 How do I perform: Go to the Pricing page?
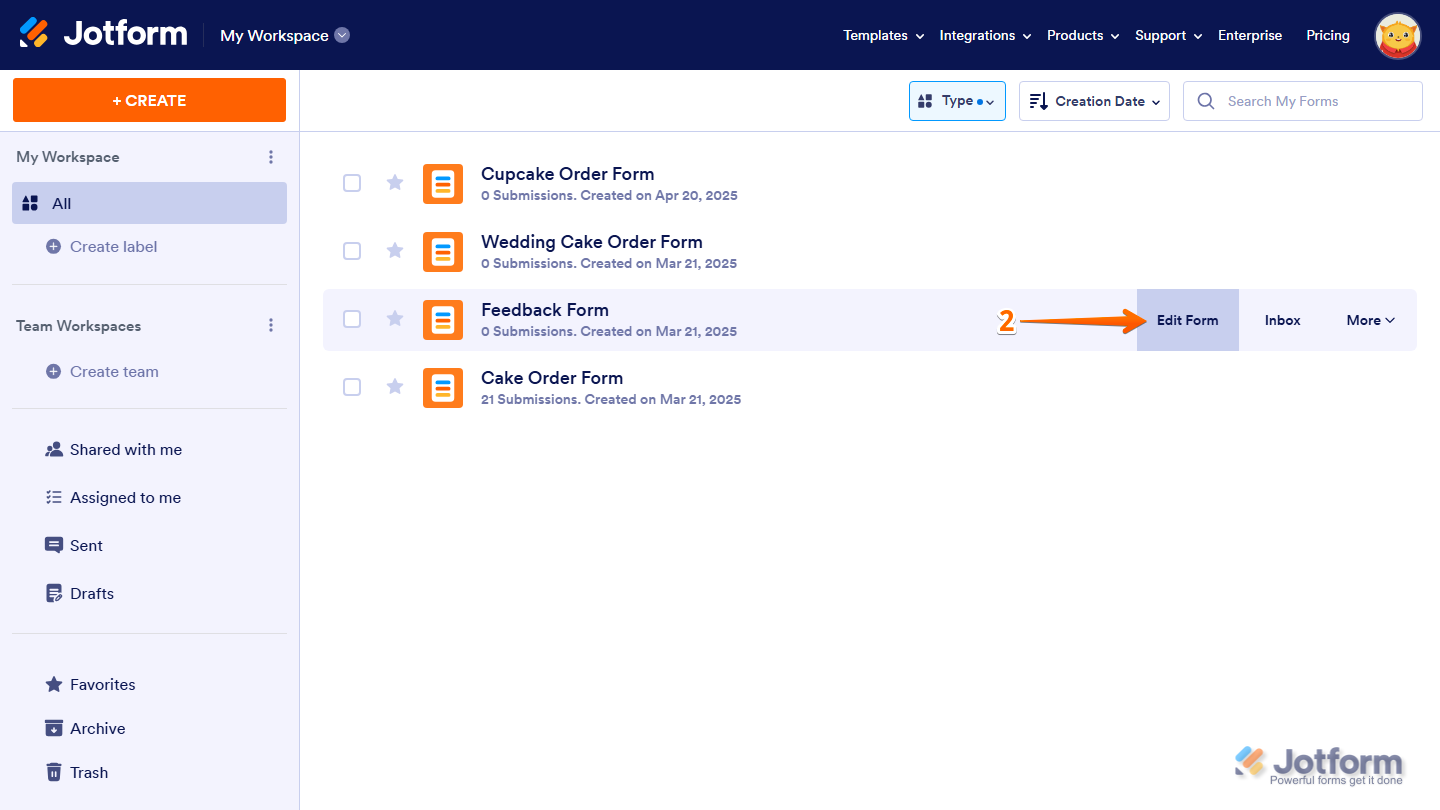[1328, 35]
